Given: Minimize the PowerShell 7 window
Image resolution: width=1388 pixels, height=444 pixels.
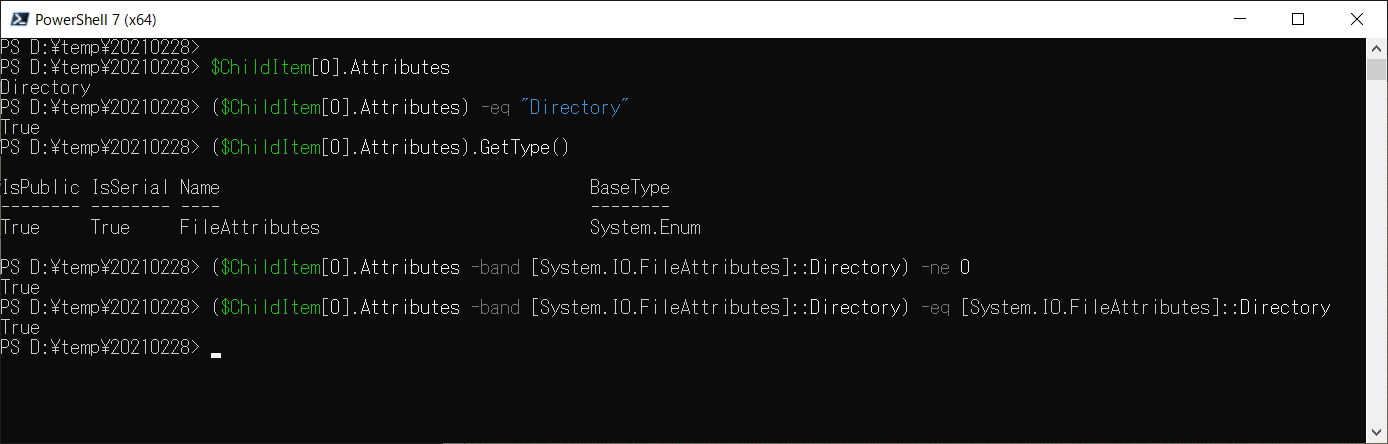Looking at the screenshot, I should click(x=1250, y=19).
